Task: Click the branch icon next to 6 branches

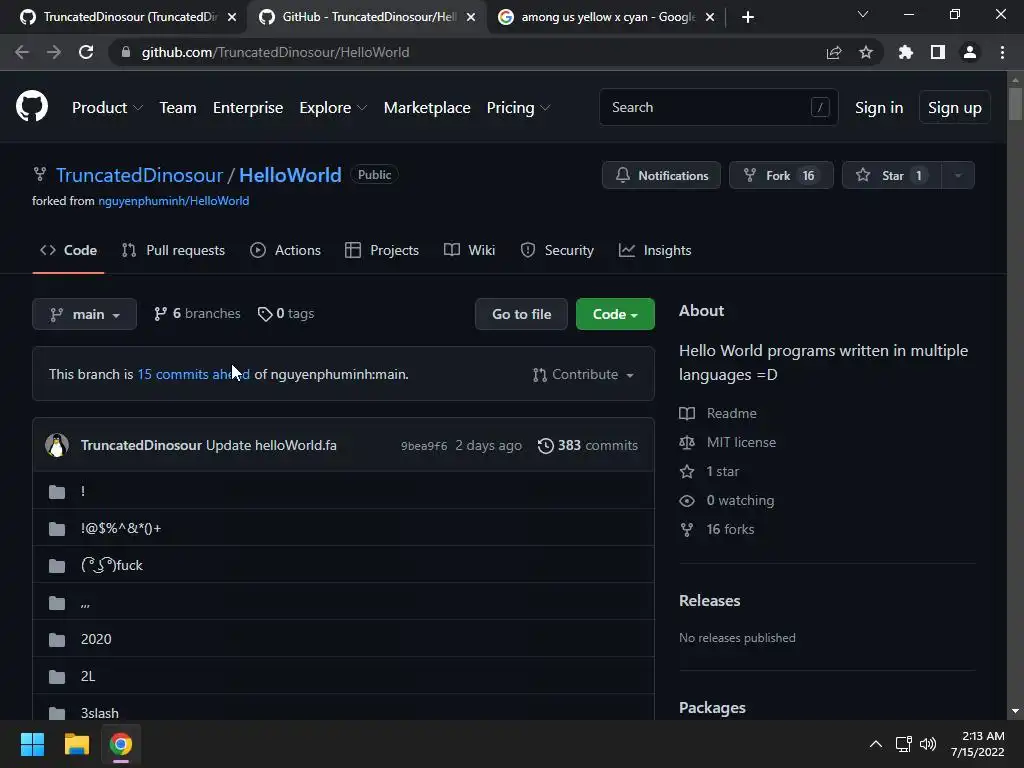Action: 160,314
